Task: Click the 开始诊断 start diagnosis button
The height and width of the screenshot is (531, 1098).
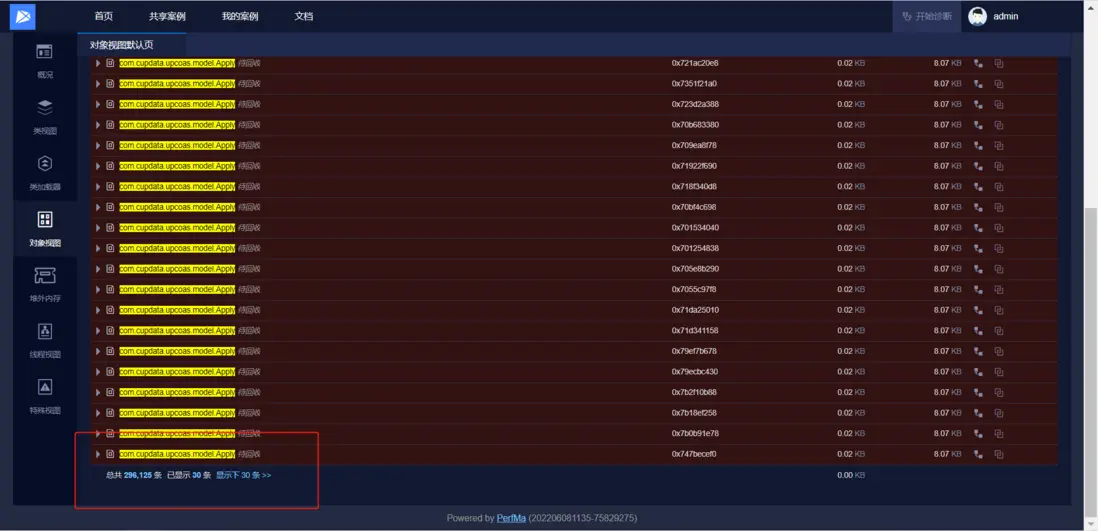Action: [927, 16]
